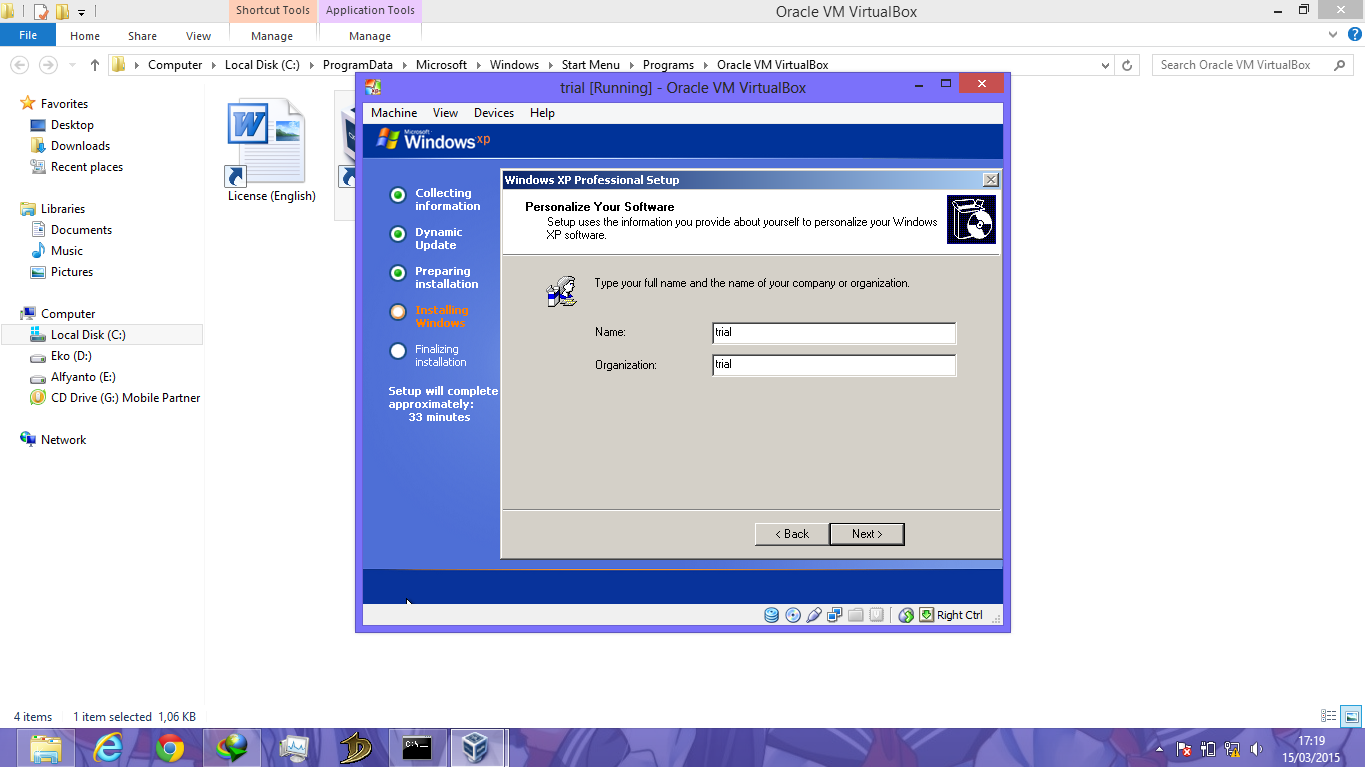The height and width of the screenshot is (767, 1365).
Task: Switch to VirtualBox on the taskbar
Action: coord(480,748)
